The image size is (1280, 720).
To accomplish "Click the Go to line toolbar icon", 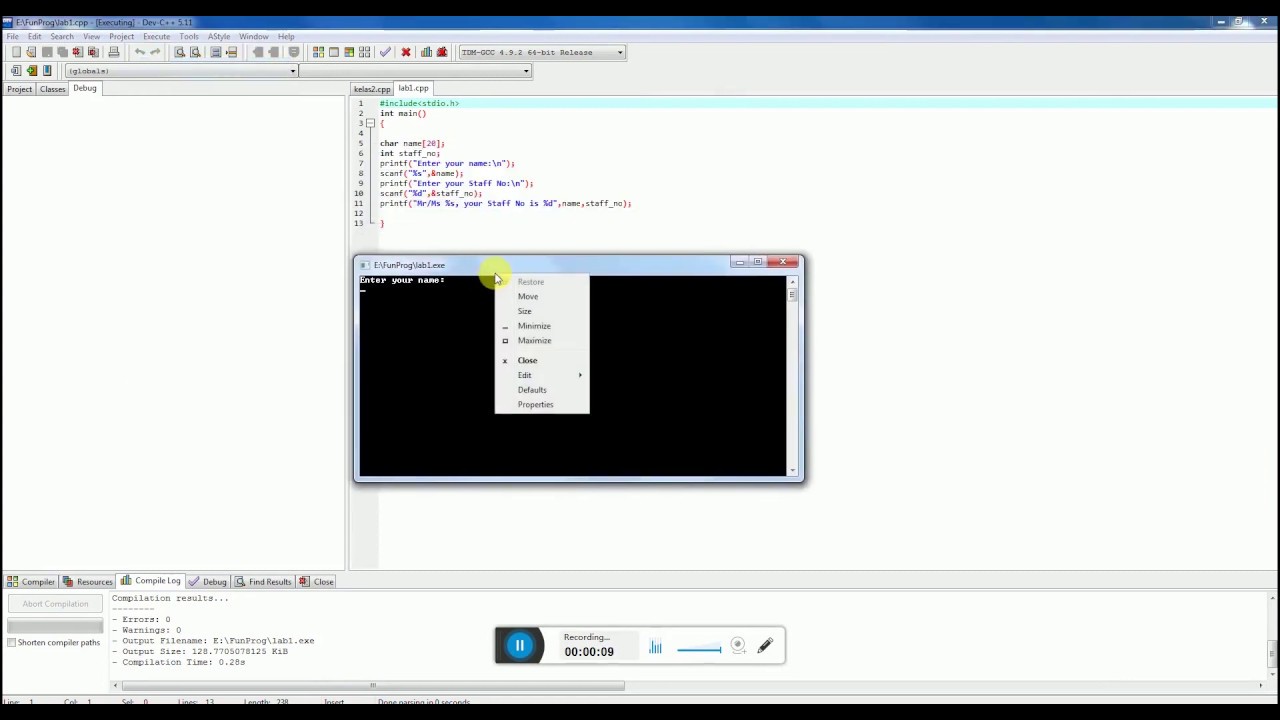I will (x=231, y=52).
